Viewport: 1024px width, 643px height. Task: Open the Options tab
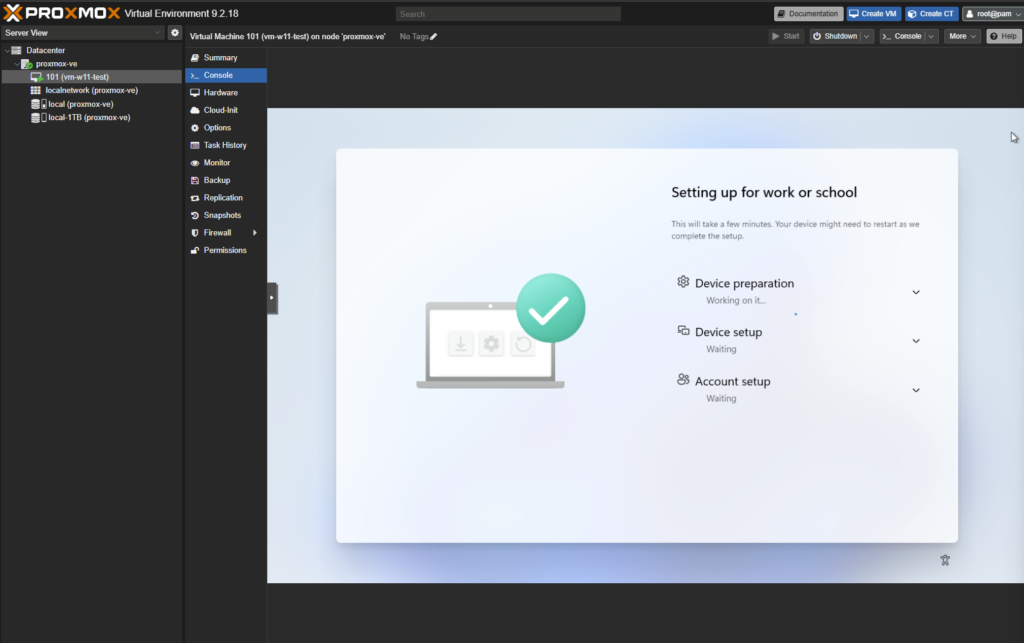click(225, 128)
